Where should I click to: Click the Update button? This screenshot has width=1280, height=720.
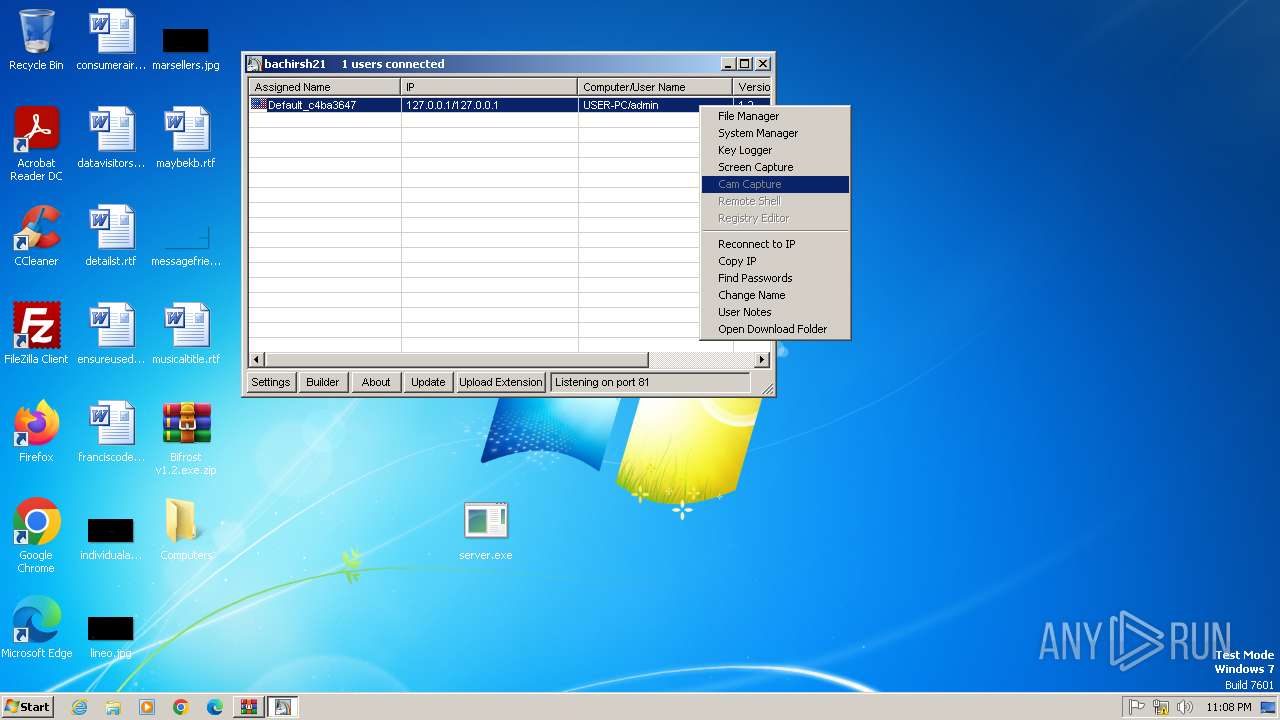click(428, 382)
